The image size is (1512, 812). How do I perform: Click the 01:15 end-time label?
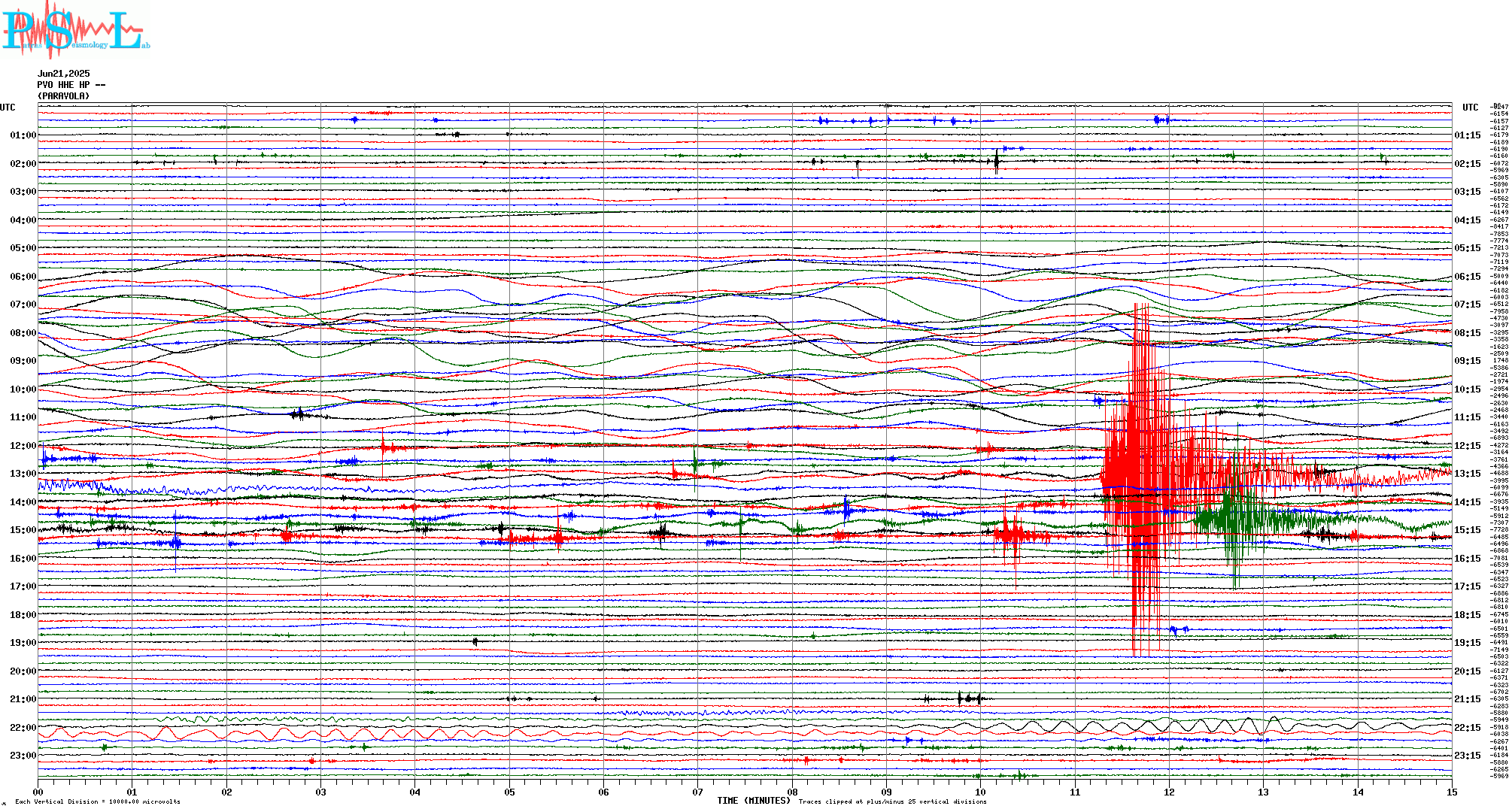(x=1468, y=135)
